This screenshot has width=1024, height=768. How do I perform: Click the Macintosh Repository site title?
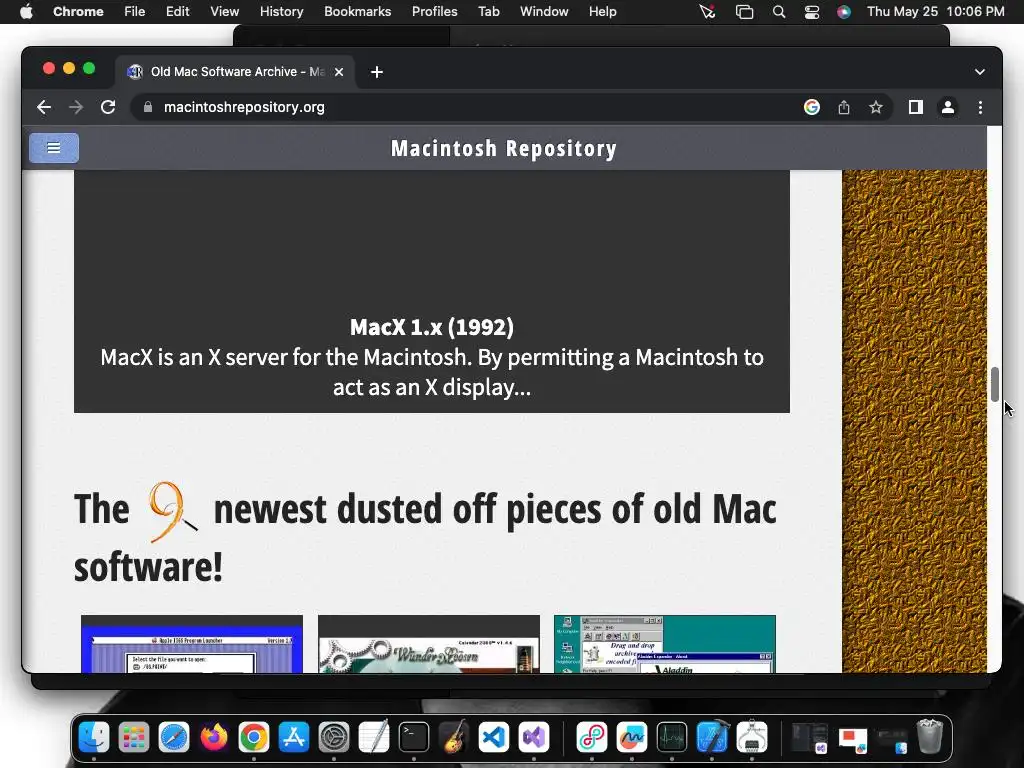tap(504, 148)
